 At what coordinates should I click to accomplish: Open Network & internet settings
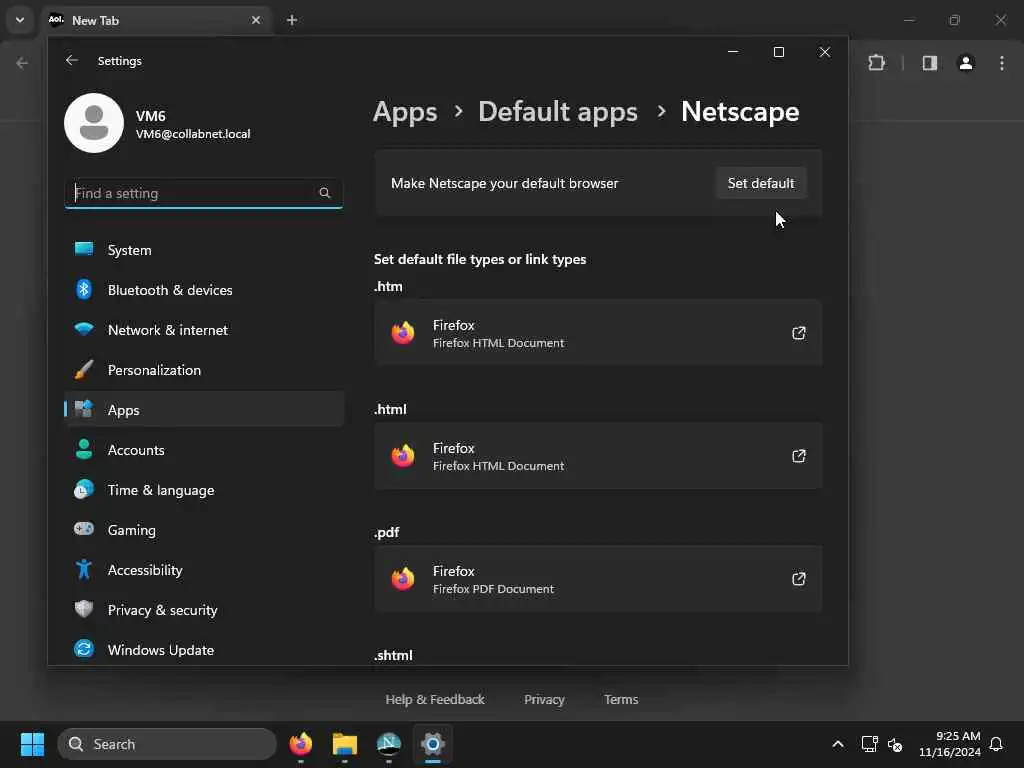point(204,330)
